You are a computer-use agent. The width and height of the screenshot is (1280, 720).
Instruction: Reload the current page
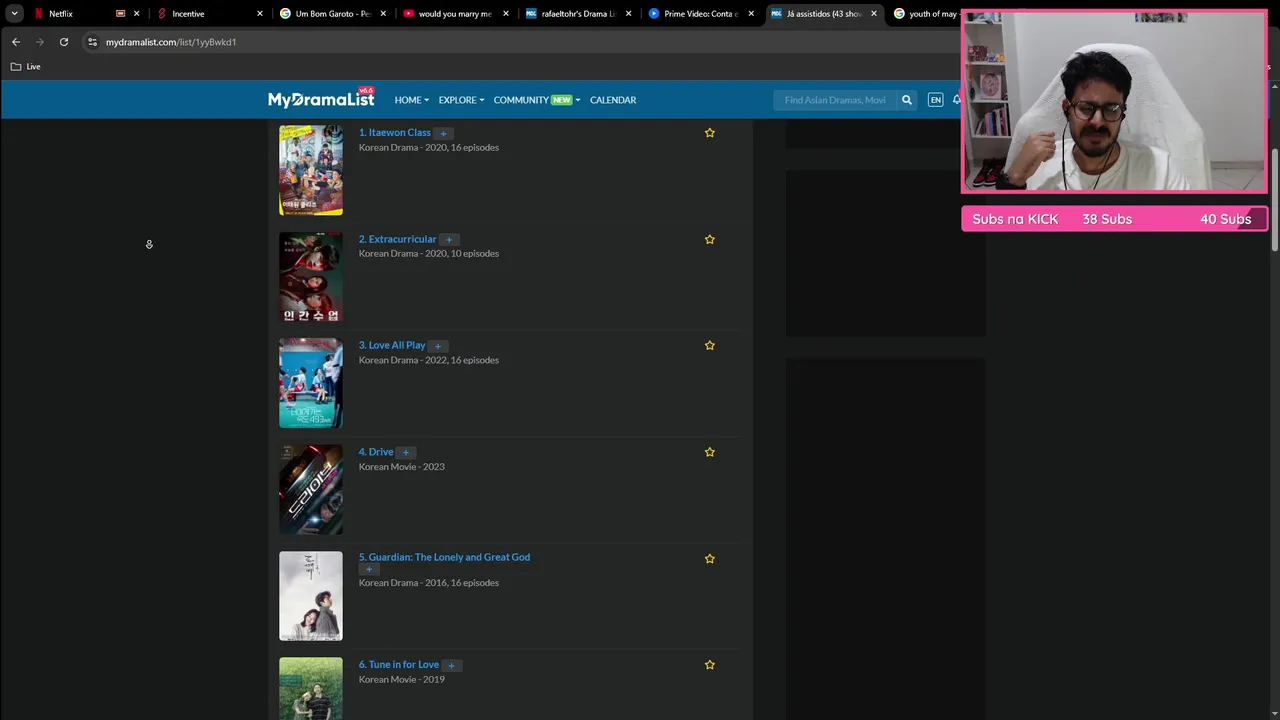point(64,42)
